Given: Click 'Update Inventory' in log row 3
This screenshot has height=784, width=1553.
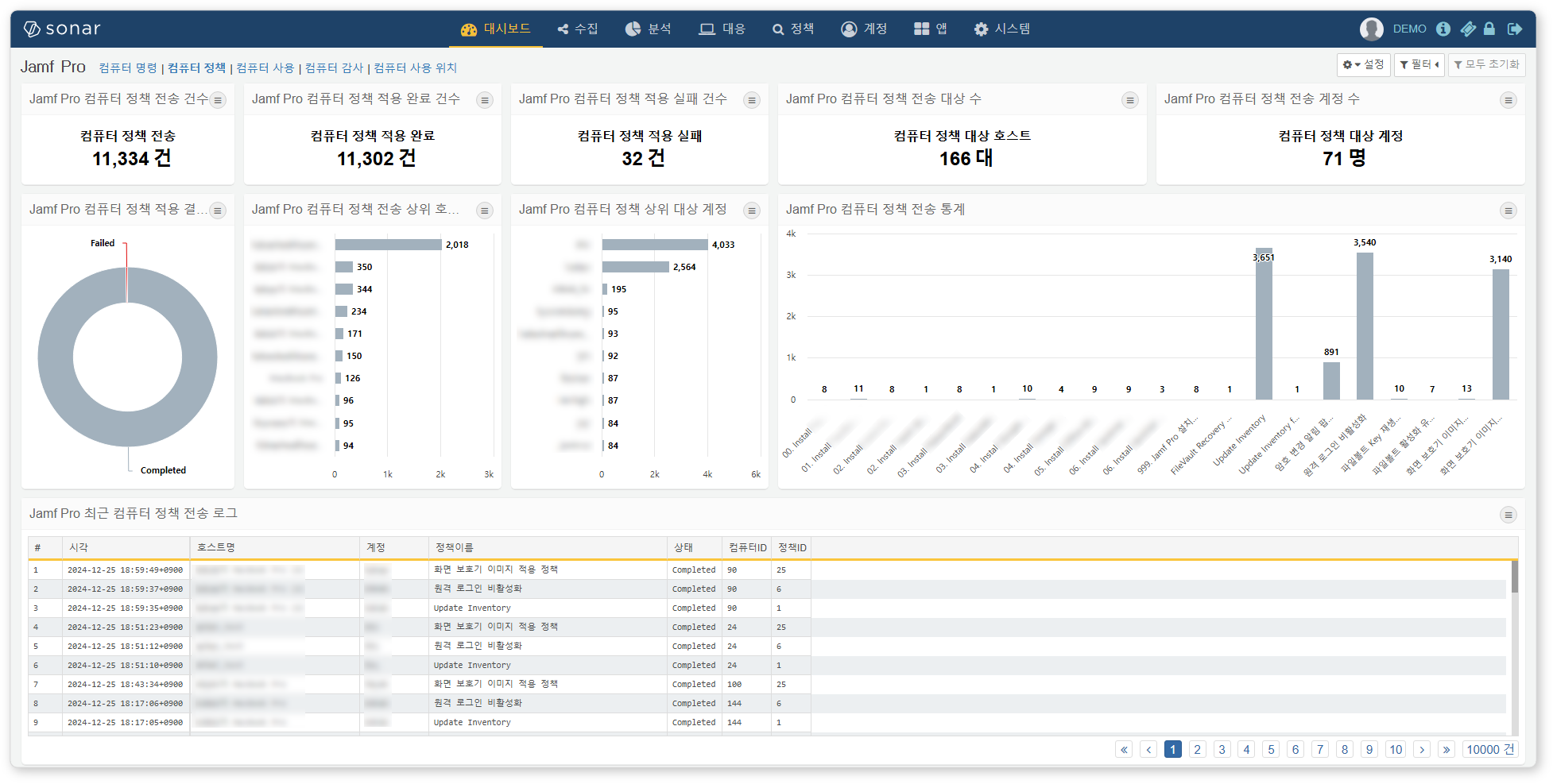Looking at the screenshot, I should click(472, 608).
